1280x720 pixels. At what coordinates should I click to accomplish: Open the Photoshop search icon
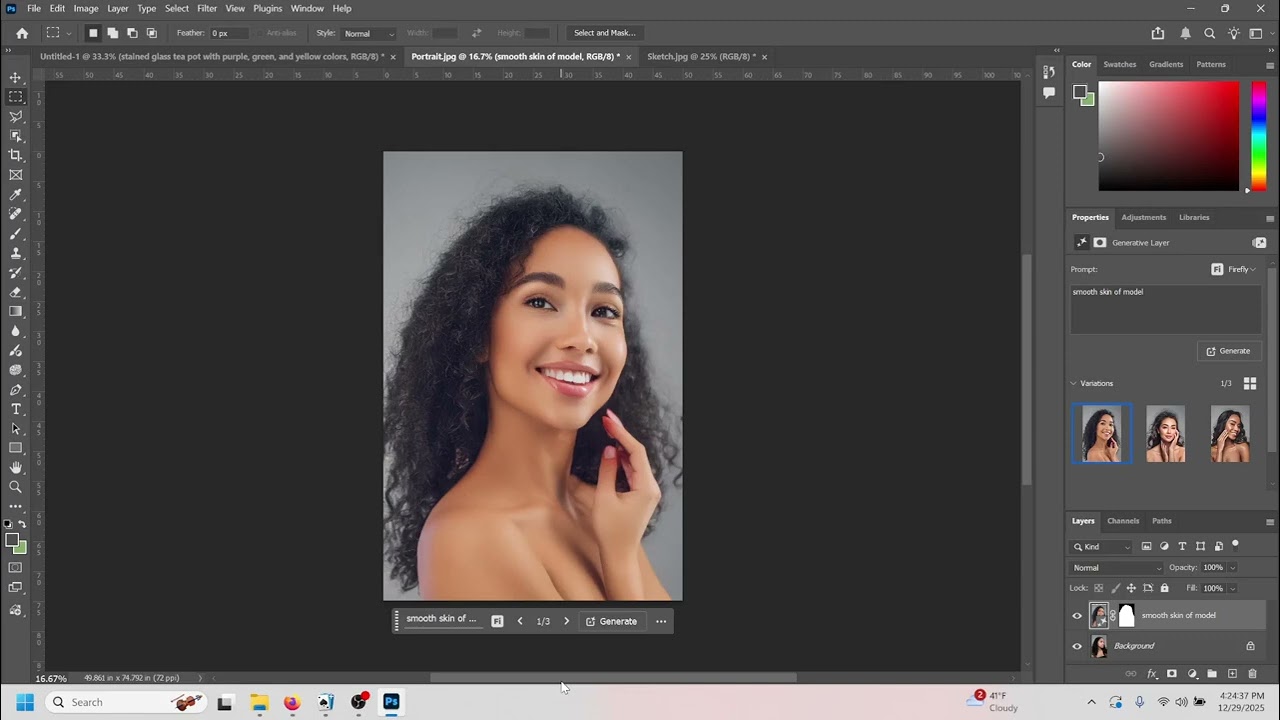click(1209, 33)
